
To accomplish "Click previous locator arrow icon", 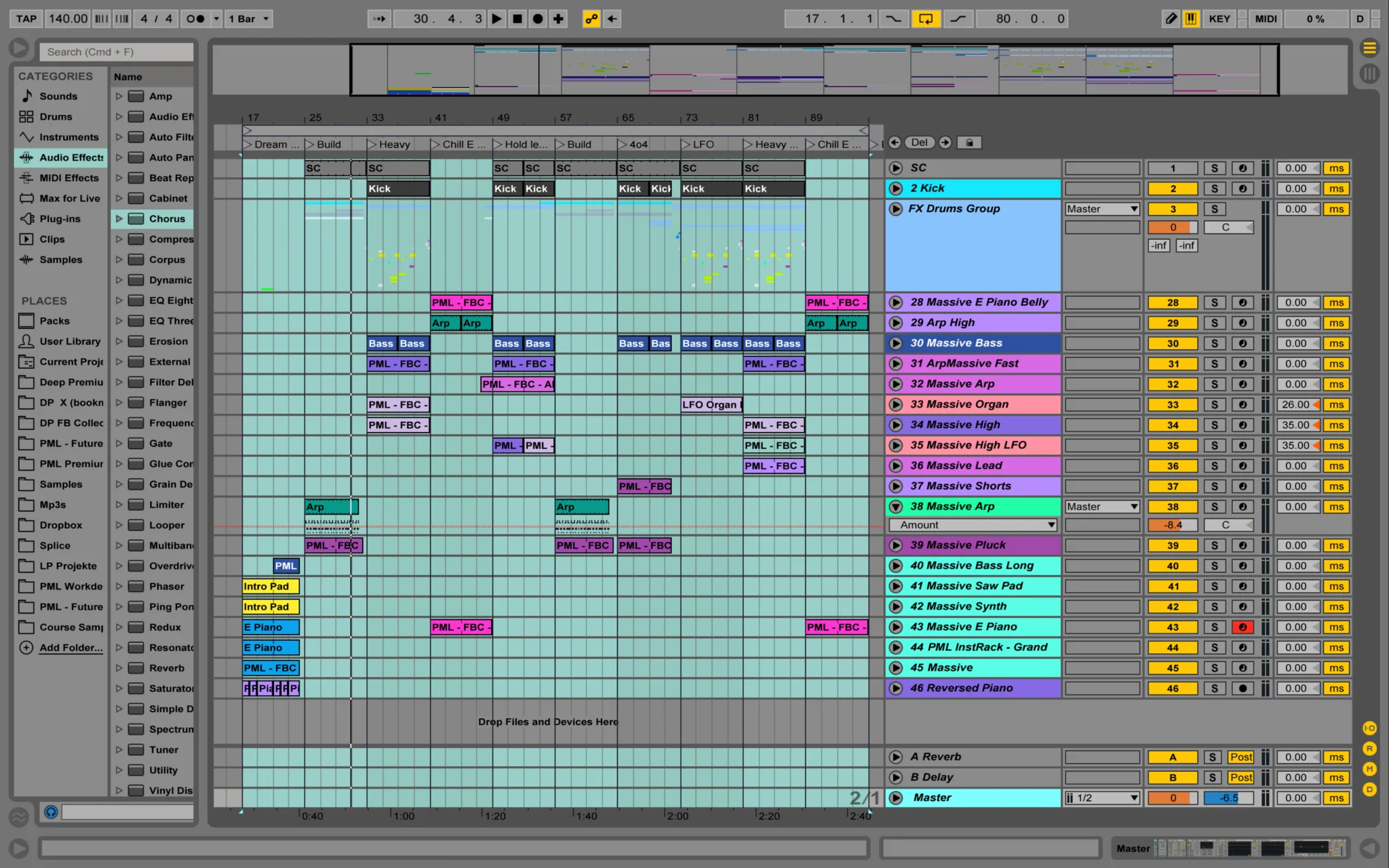I will click(x=895, y=142).
